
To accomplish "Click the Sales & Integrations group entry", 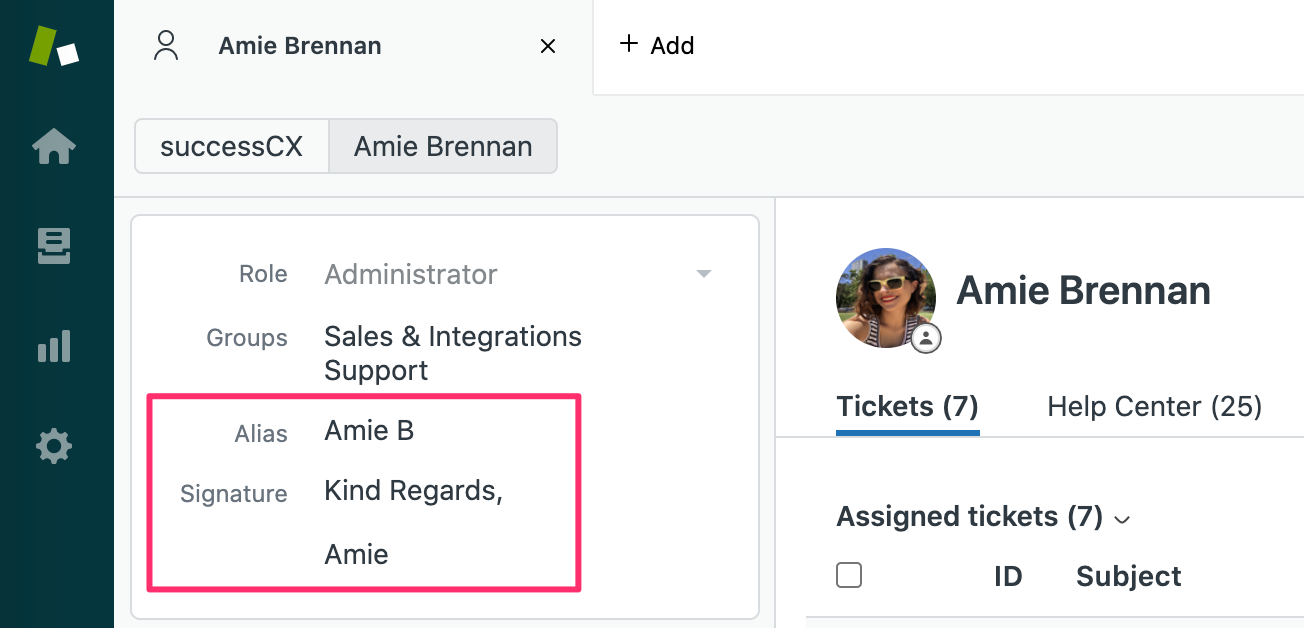I will pos(452,337).
